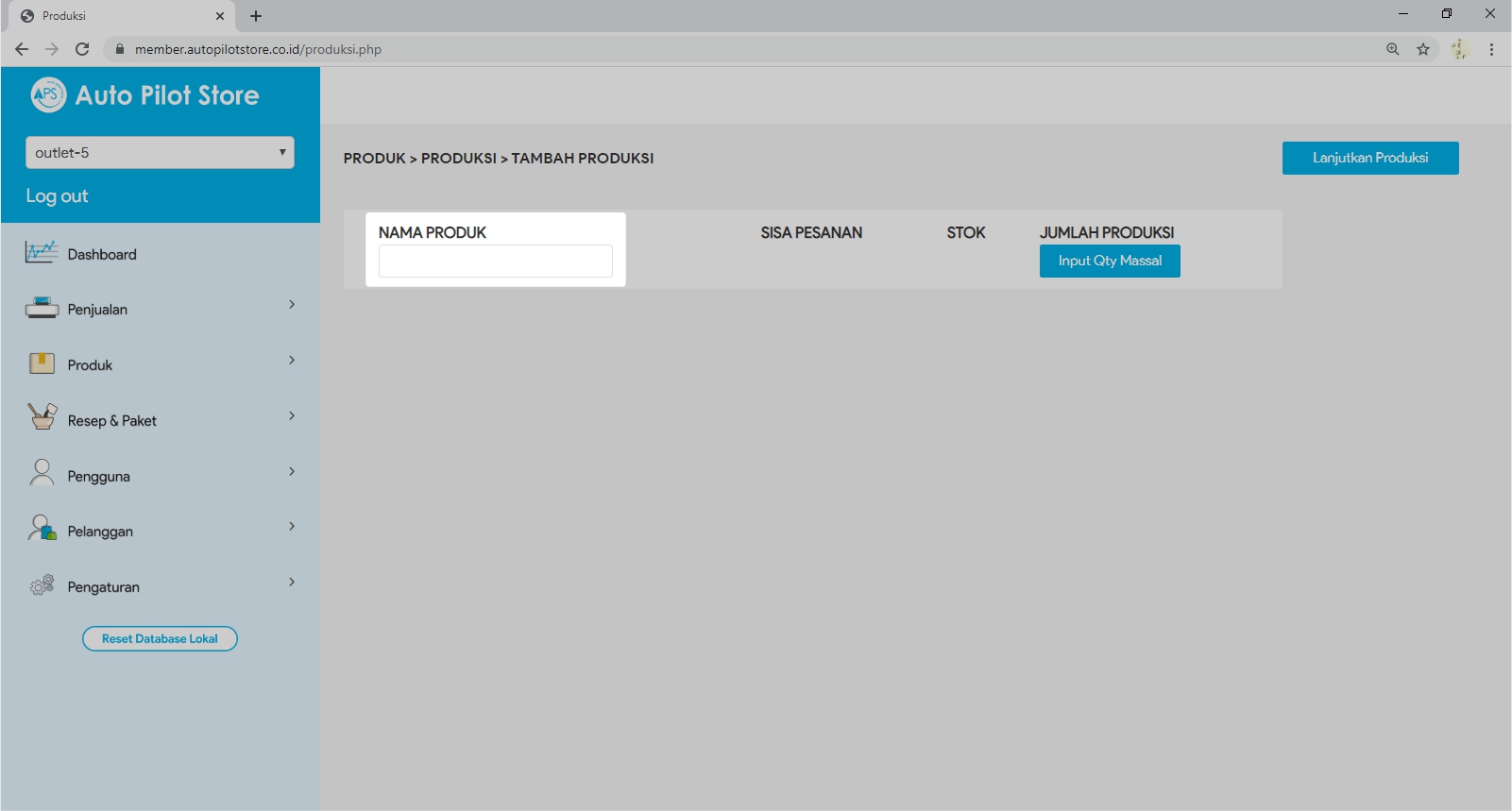The height and width of the screenshot is (811, 1512).
Task: Click the Auto Pilot Store logo
Action: tap(48, 94)
